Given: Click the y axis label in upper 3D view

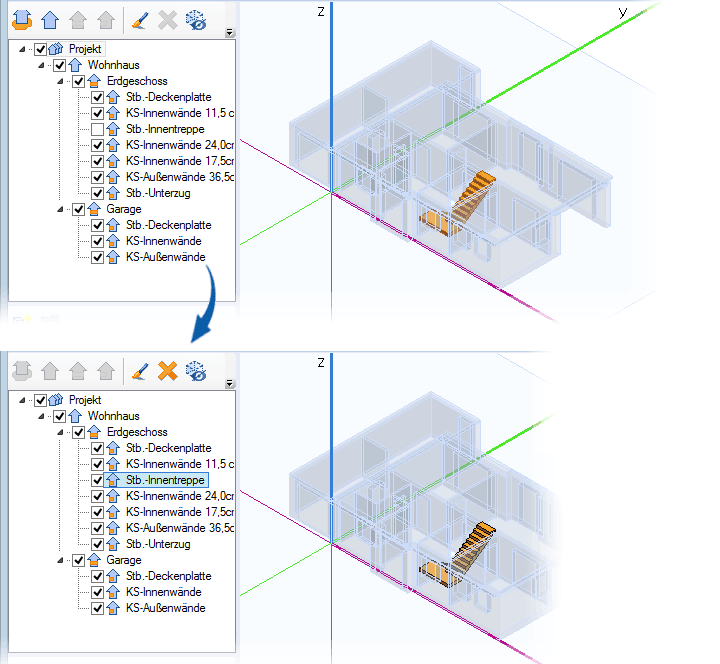Looking at the screenshot, I should [x=623, y=11].
